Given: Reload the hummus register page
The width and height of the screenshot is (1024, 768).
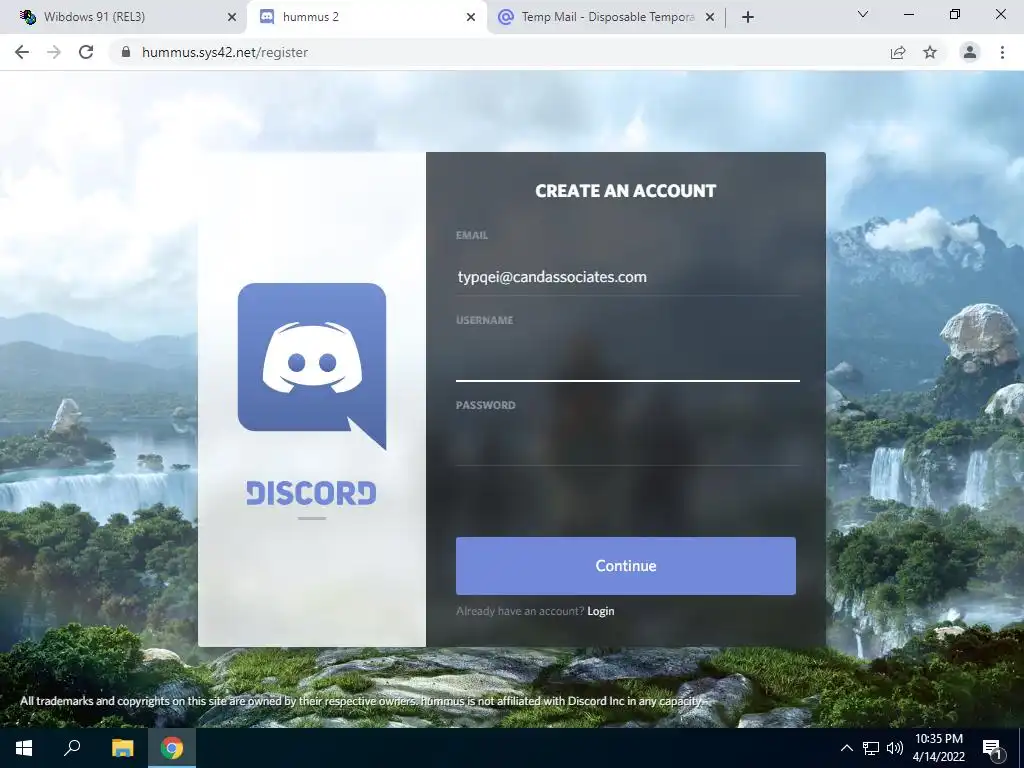Looking at the screenshot, I should 86,52.
